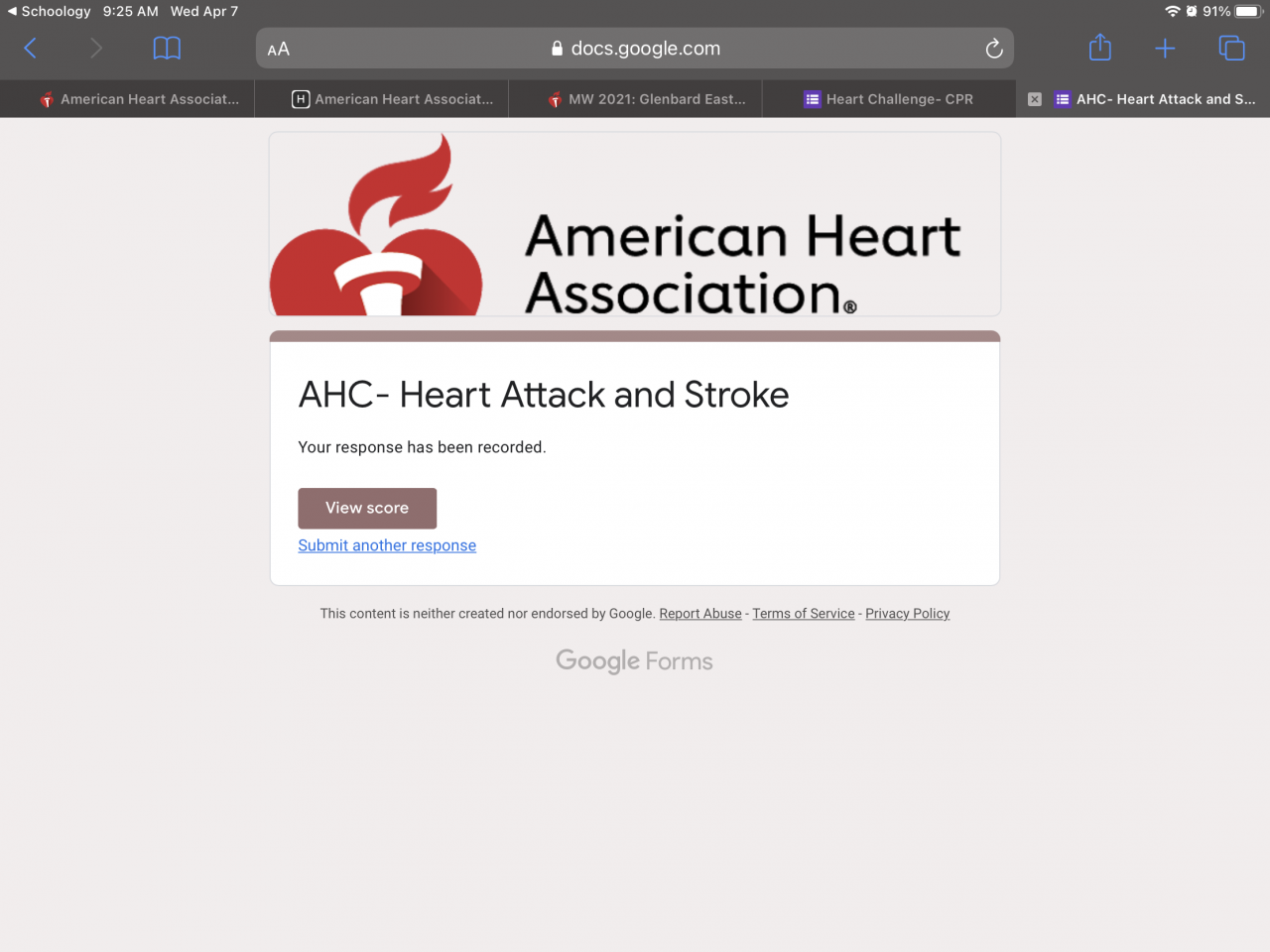Go back with Safari's back arrow
Viewport: 1270px width, 952px height.
[31, 48]
